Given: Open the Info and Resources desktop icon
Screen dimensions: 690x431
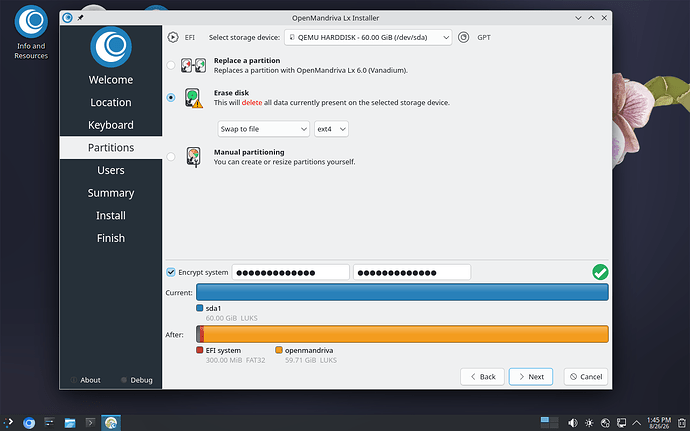Looking at the screenshot, I should coord(31,32).
